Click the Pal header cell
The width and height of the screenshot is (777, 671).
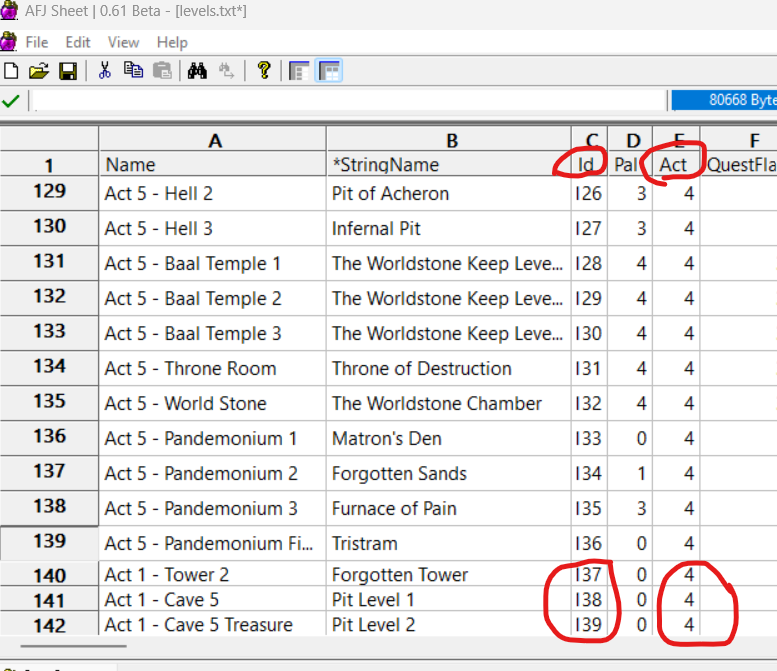coord(630,164)
